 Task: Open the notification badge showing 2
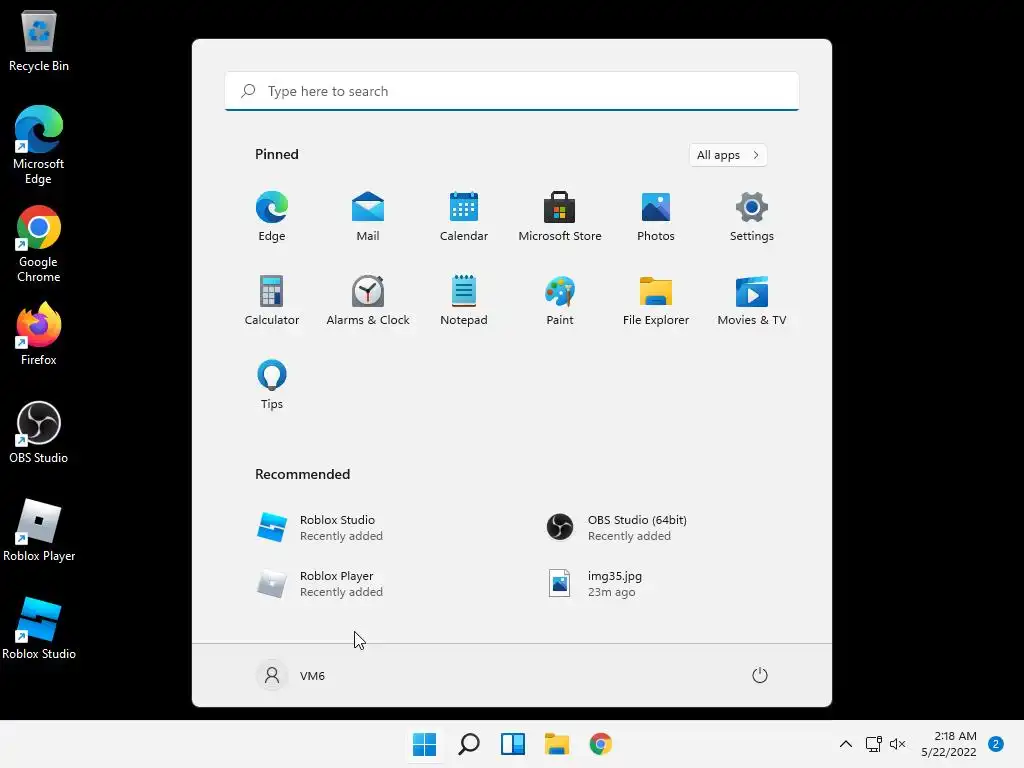[x=996, y=744]
